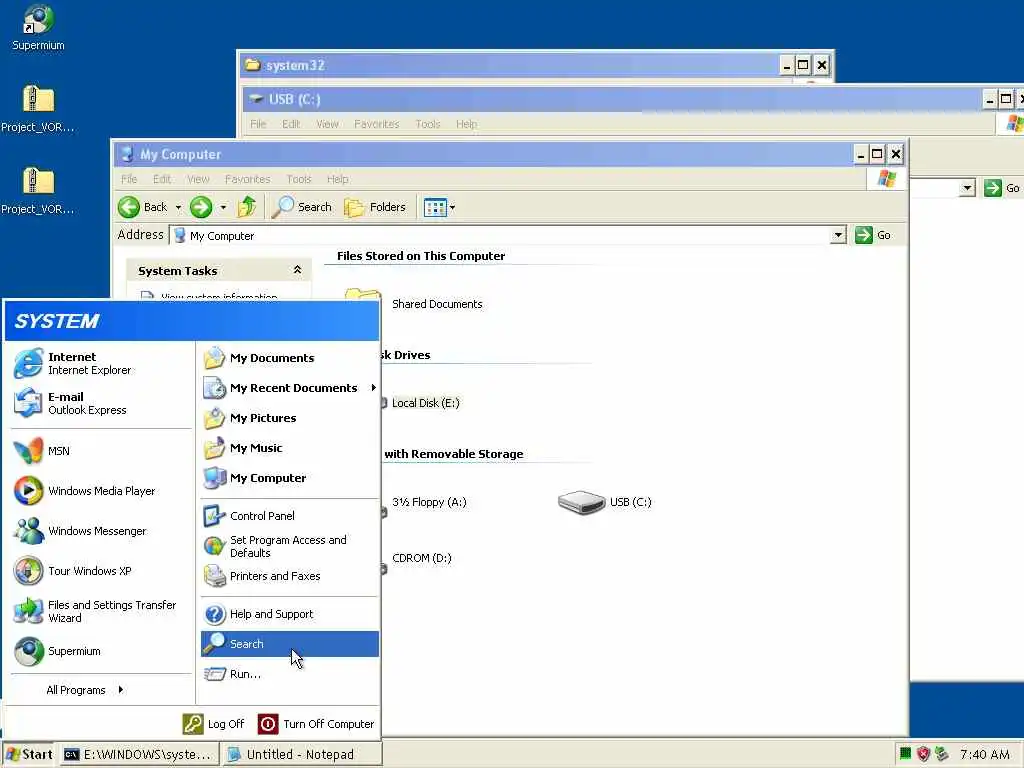Select 3½ Floppy (A:) drive

pyautogui.click(x=429, y=502)
